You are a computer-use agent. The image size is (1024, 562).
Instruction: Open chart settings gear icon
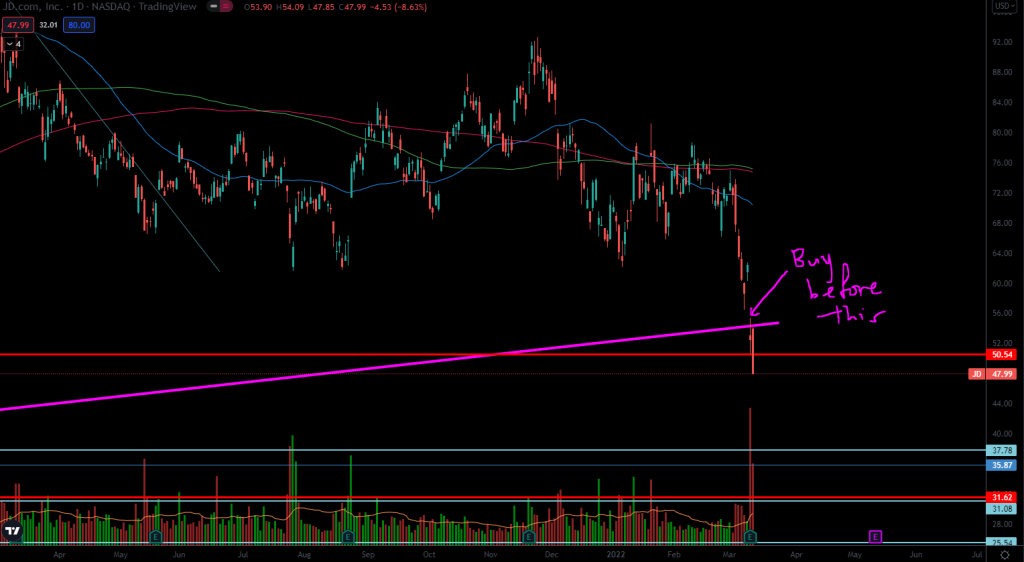[x=1004, y=554]
